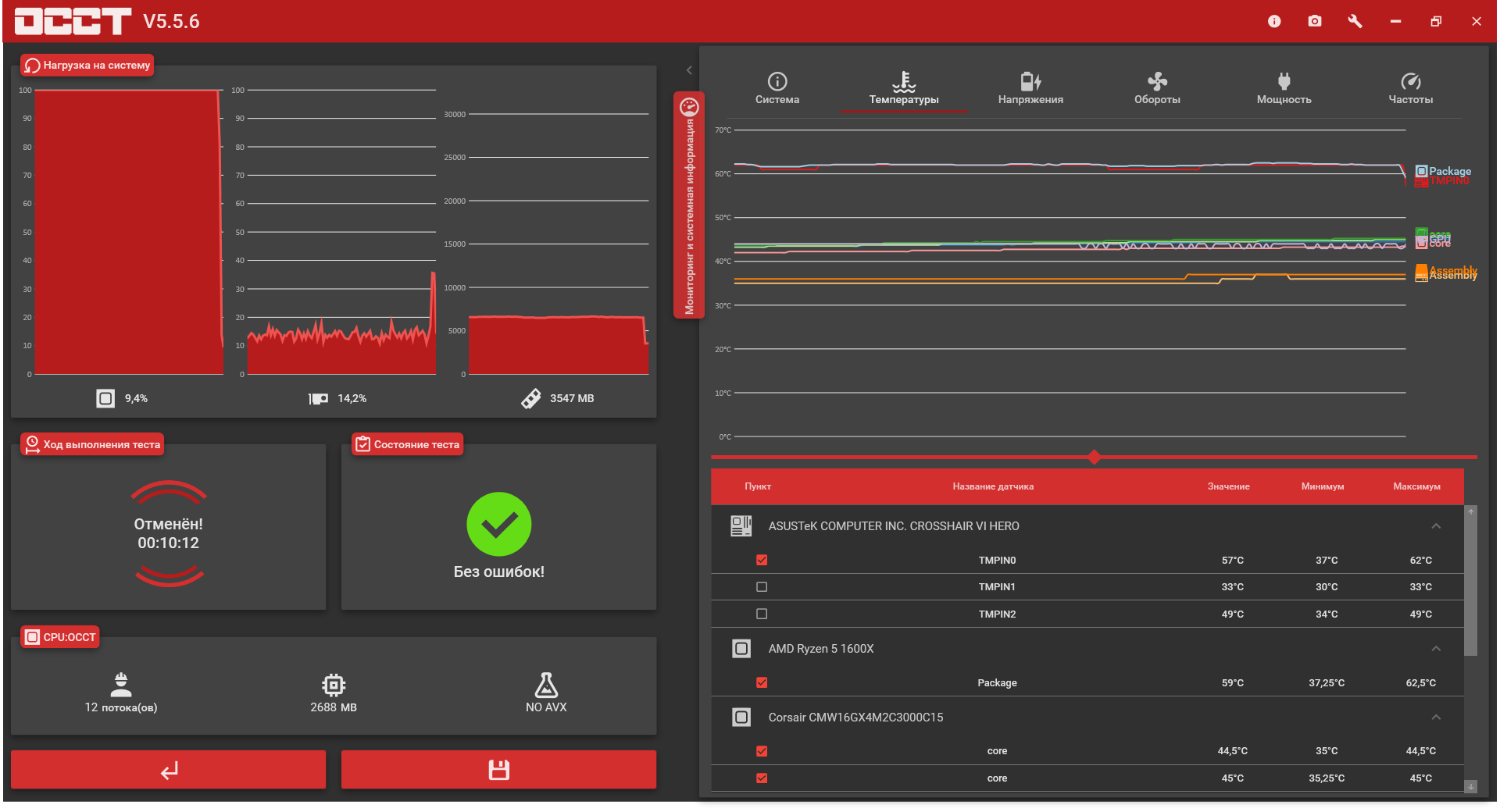
Task: Click the Пункт column header
Action: tap(758, 486)
